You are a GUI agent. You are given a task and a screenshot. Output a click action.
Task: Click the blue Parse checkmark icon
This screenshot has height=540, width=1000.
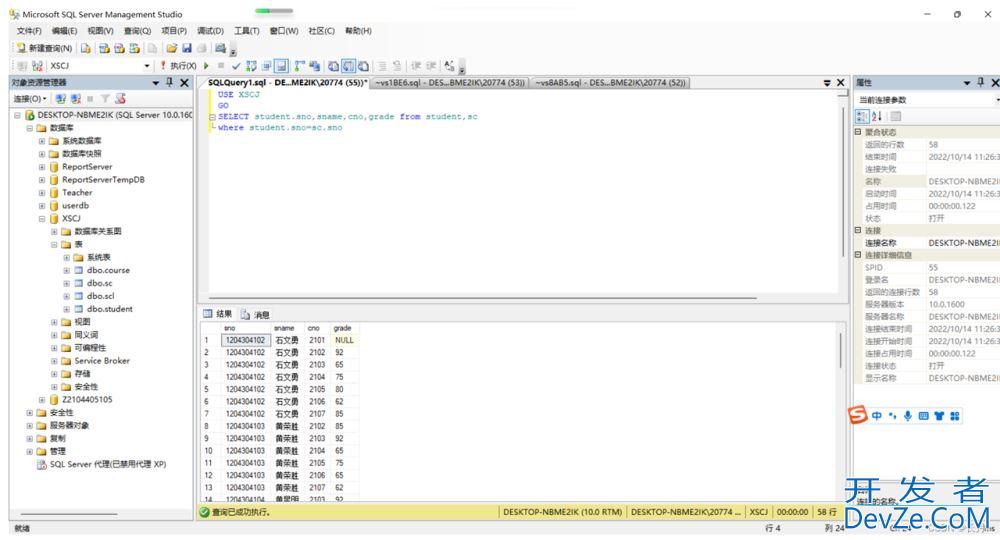(236, 66)
